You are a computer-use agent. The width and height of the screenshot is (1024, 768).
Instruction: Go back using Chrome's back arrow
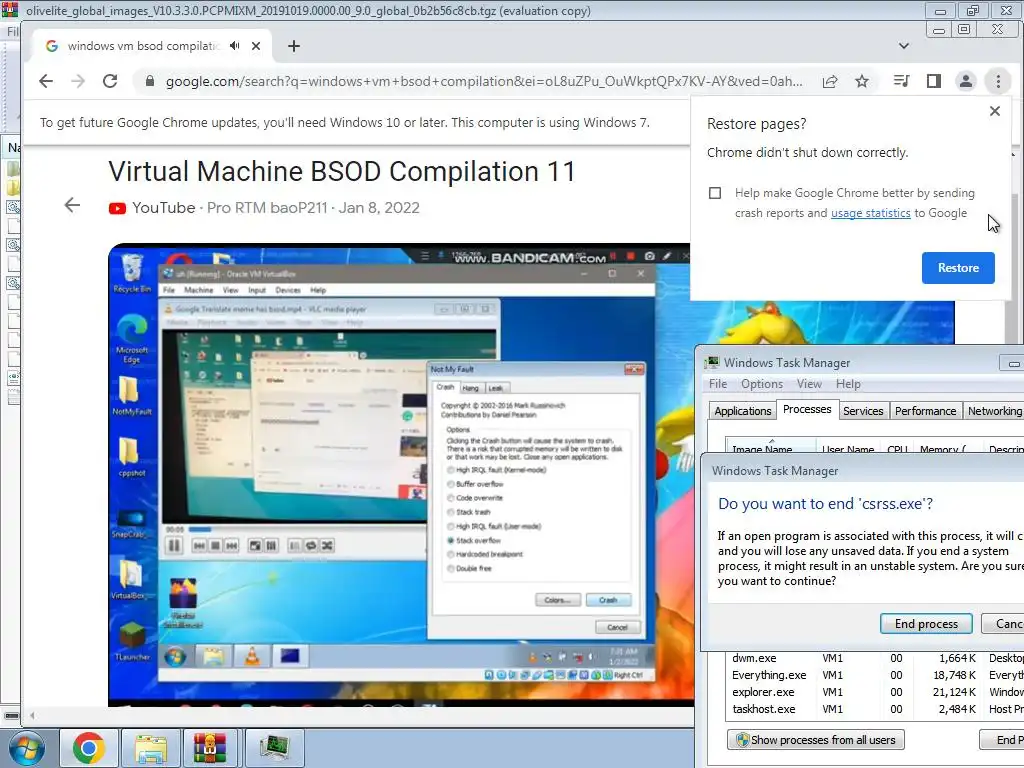46,81
